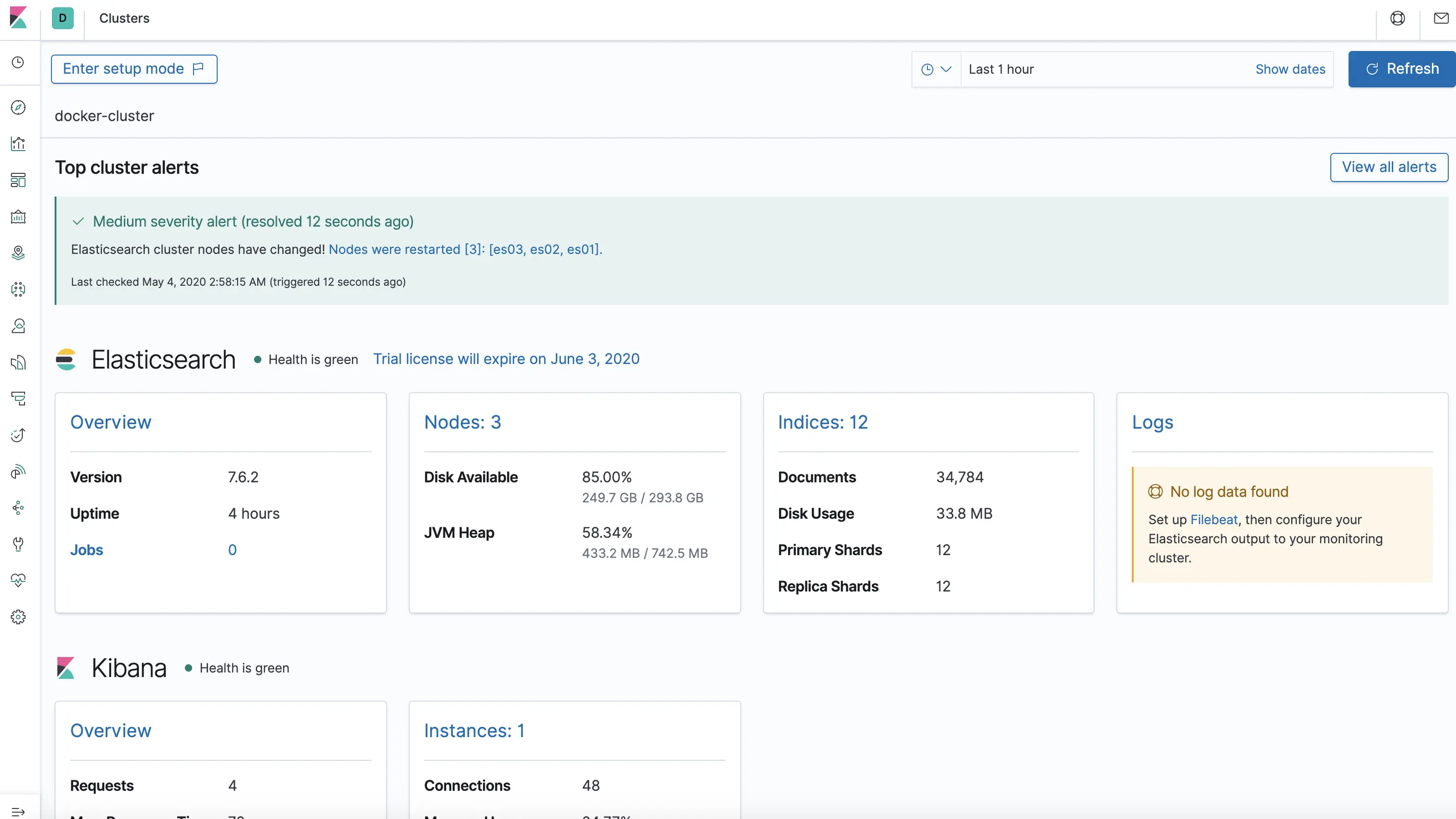
Task: Open the newsfeed mail icon
Action: click(x=1441, y=19)
